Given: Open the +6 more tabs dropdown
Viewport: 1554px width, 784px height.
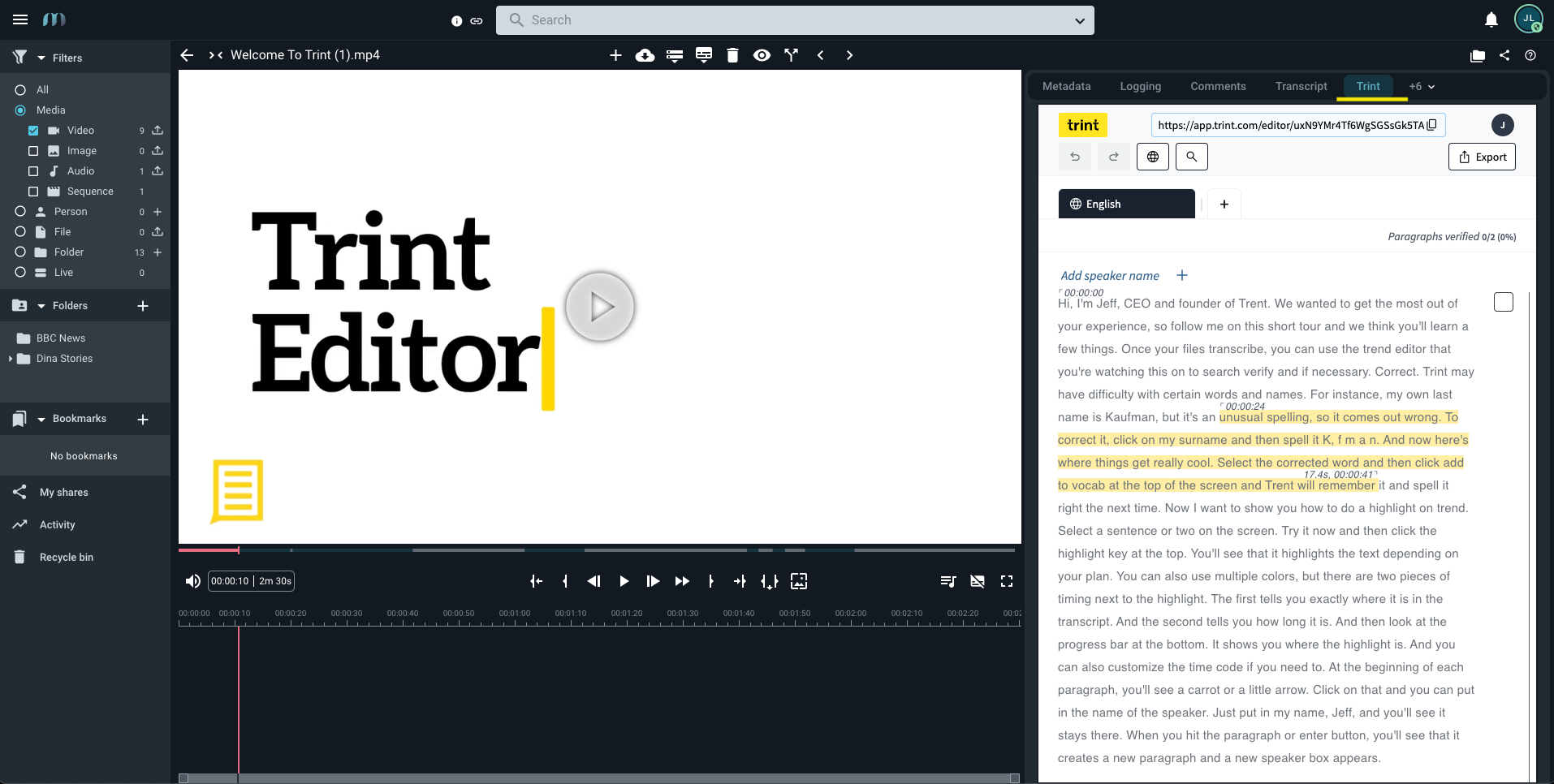Looking at the screenshot, I should pyautogui.click(x=1422, y=87).
